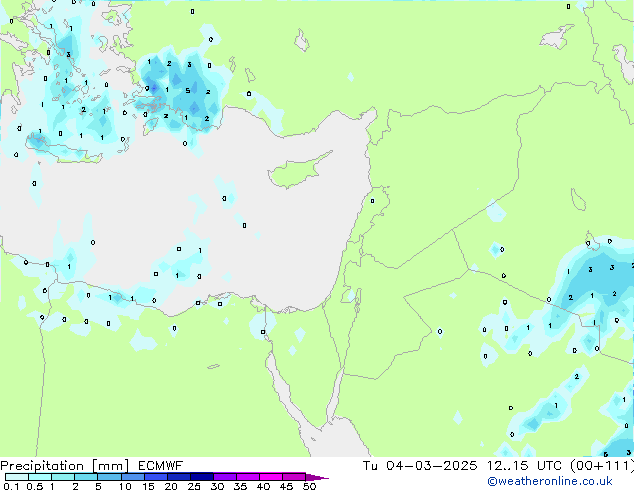Pick the 0.1–0.5 mm legend swatch
Viewport: 634px width, 490px height.
(17, 477)
